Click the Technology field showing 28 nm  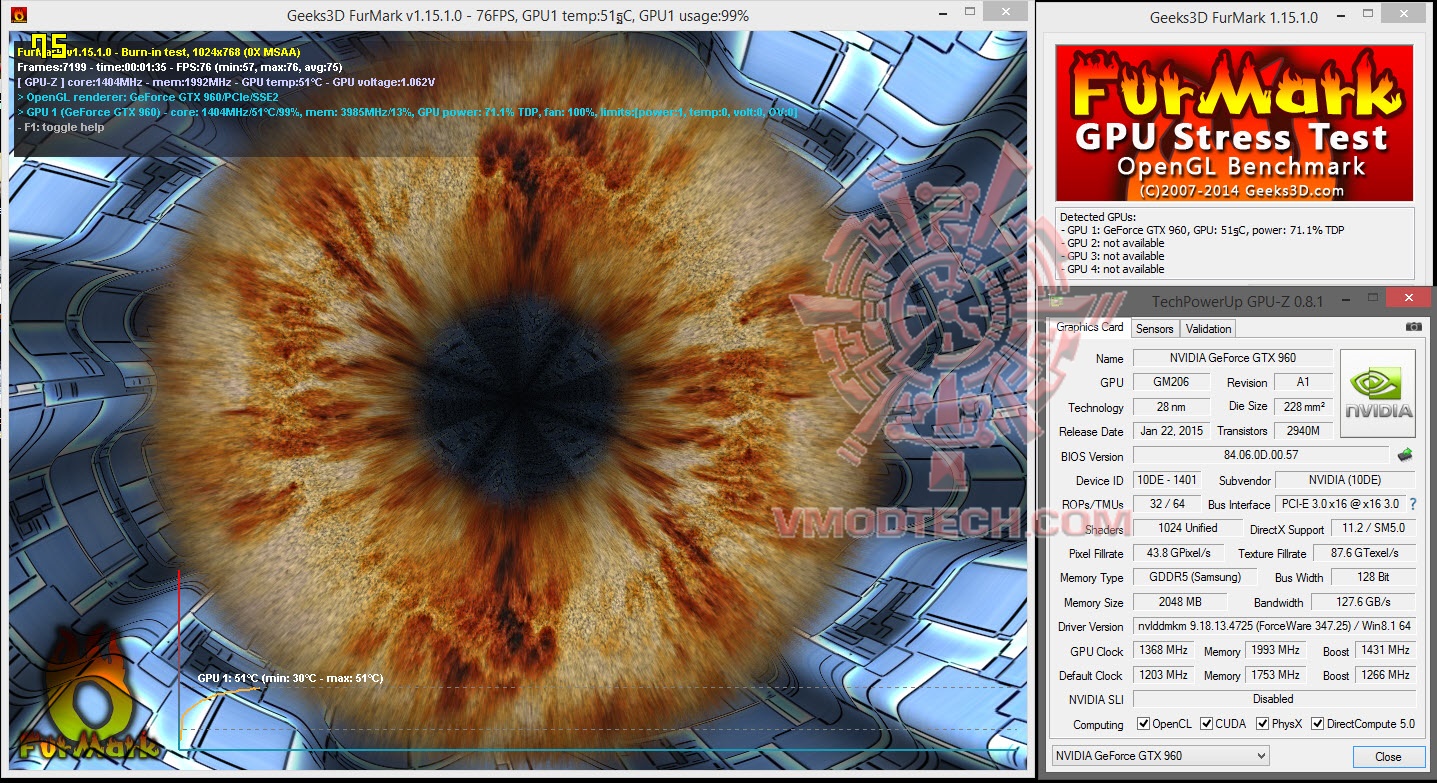[1172, 407]
